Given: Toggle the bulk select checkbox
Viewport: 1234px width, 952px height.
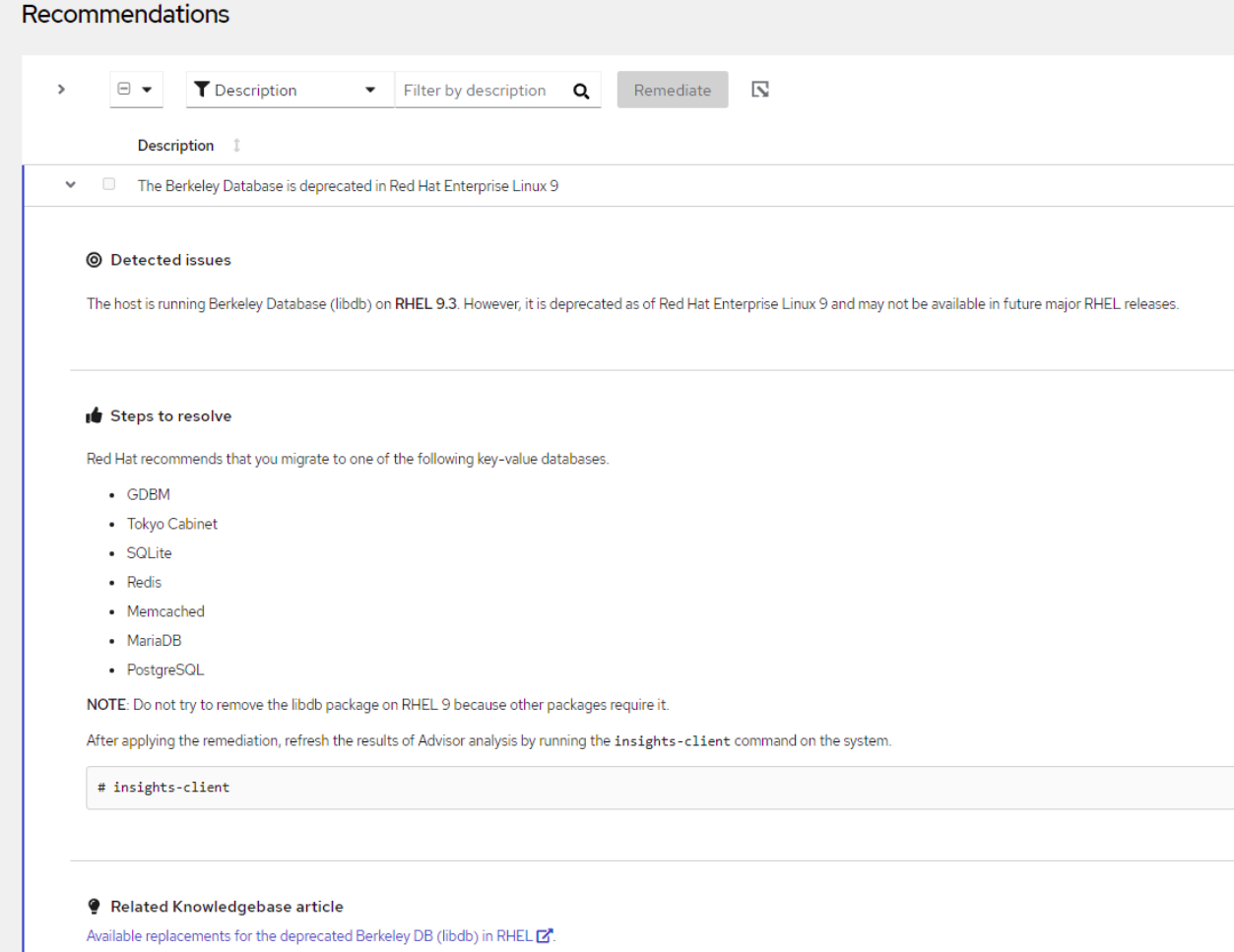Looking at the screenshot, I should (x=124, y=90).
